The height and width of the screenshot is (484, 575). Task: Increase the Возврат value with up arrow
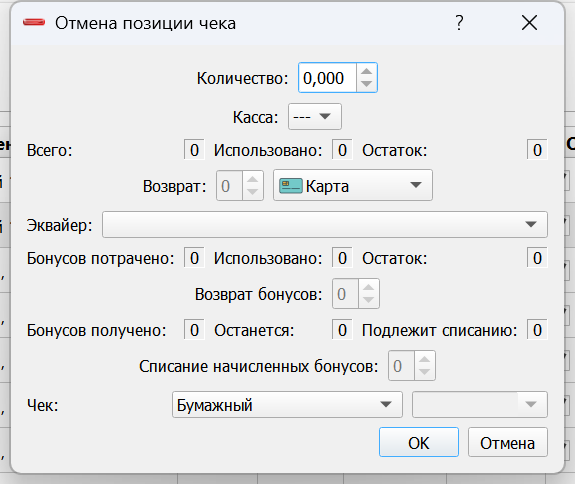coord(252,179)
